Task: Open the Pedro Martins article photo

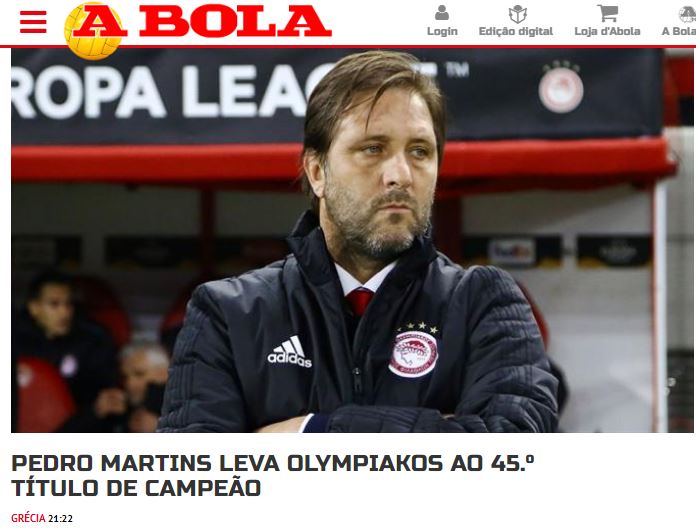Action: pos(353,240)
